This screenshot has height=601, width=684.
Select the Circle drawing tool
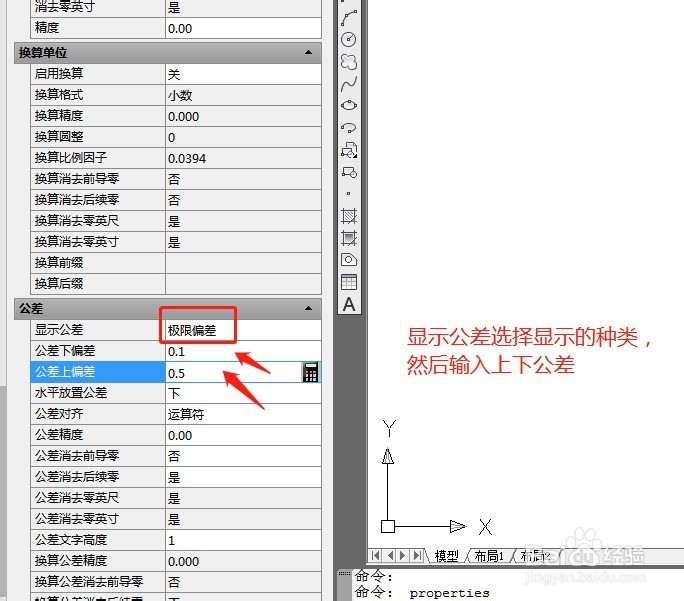point(349,39)
